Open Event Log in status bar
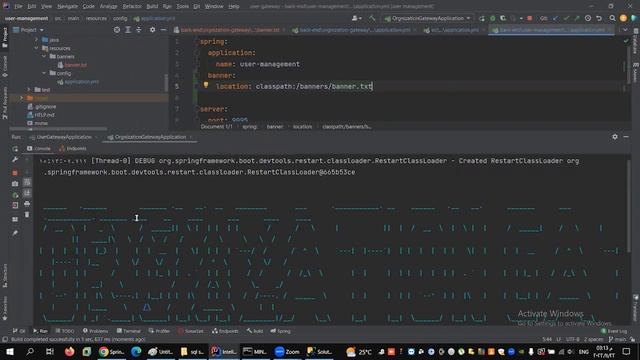 point(614,331)
